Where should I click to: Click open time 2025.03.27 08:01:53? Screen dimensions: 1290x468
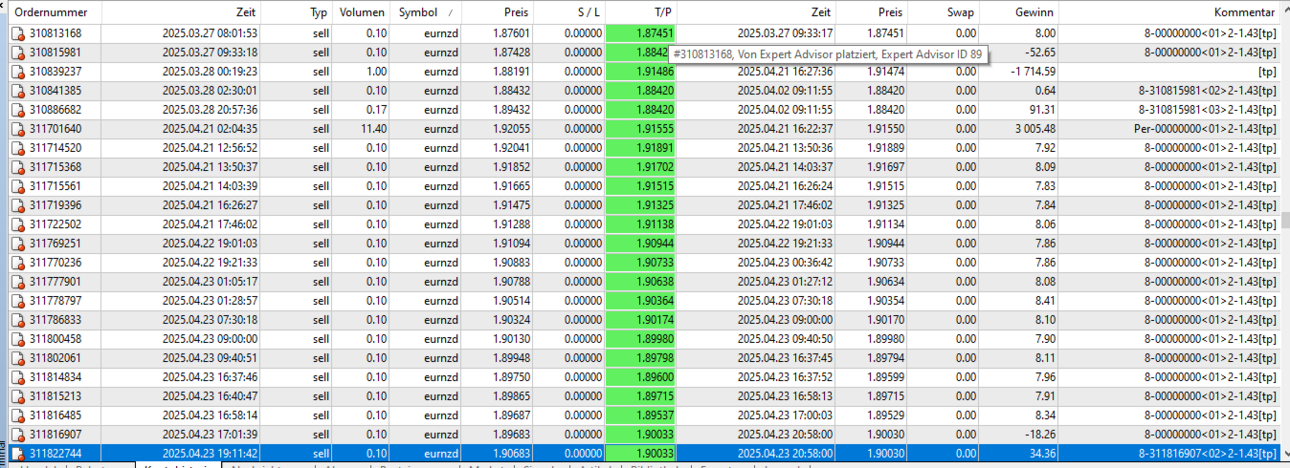209,34
